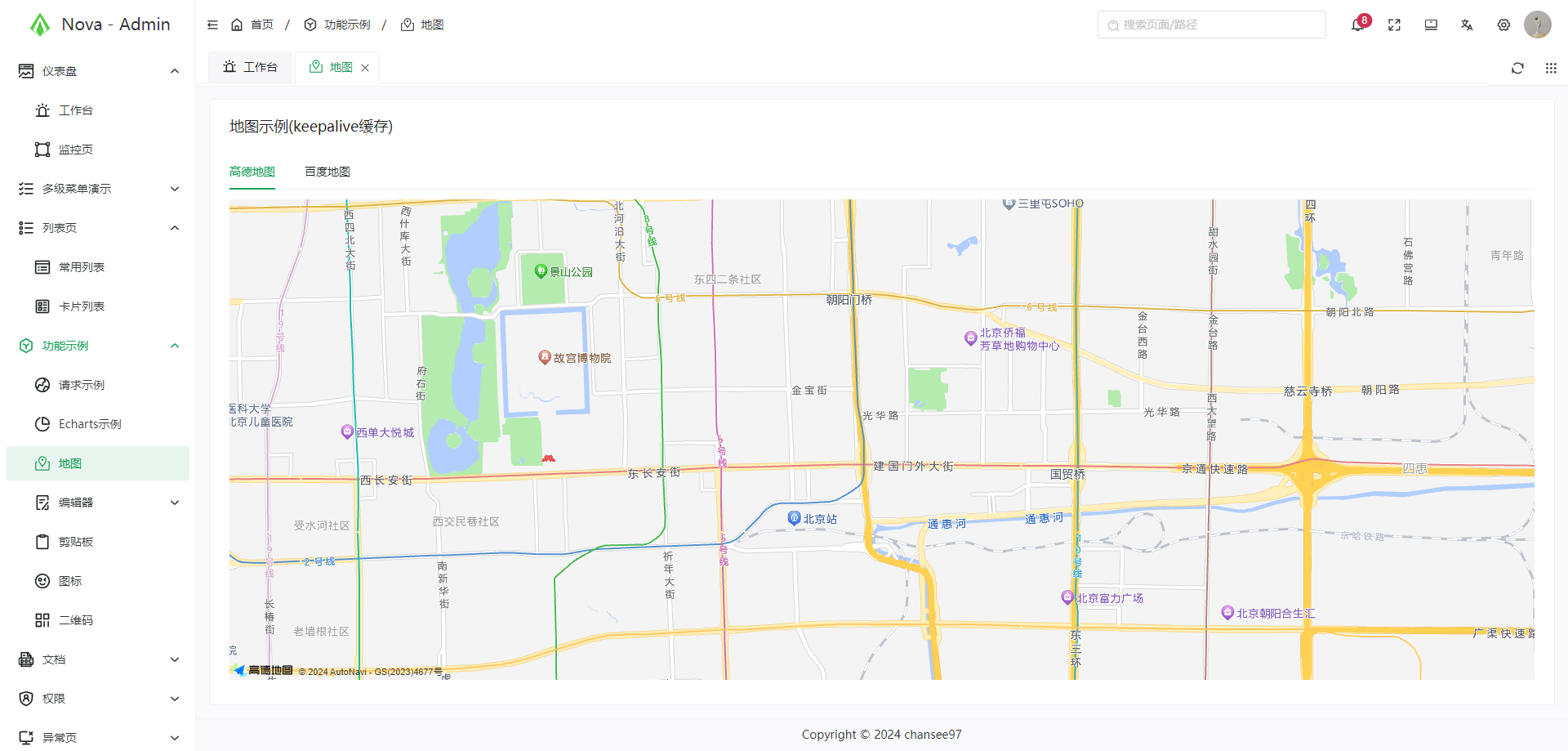The image size is (1568, 751).
Task: Open 常用列表 in the sidebar
Action: tap(98, 267)
